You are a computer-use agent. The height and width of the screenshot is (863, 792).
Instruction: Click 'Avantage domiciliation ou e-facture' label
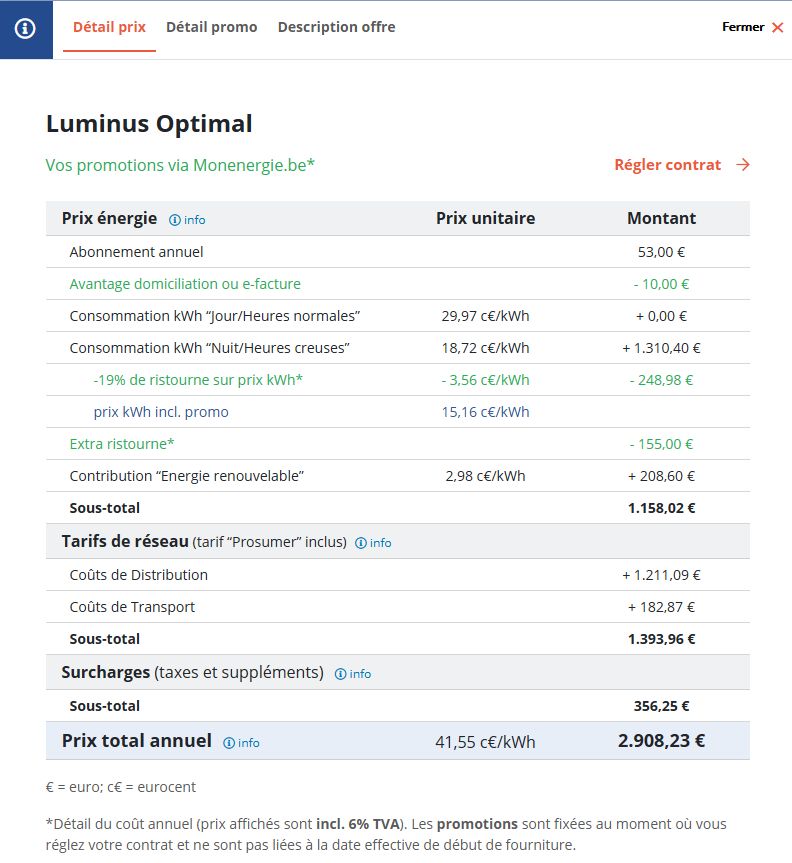click(x=185, y=284)
